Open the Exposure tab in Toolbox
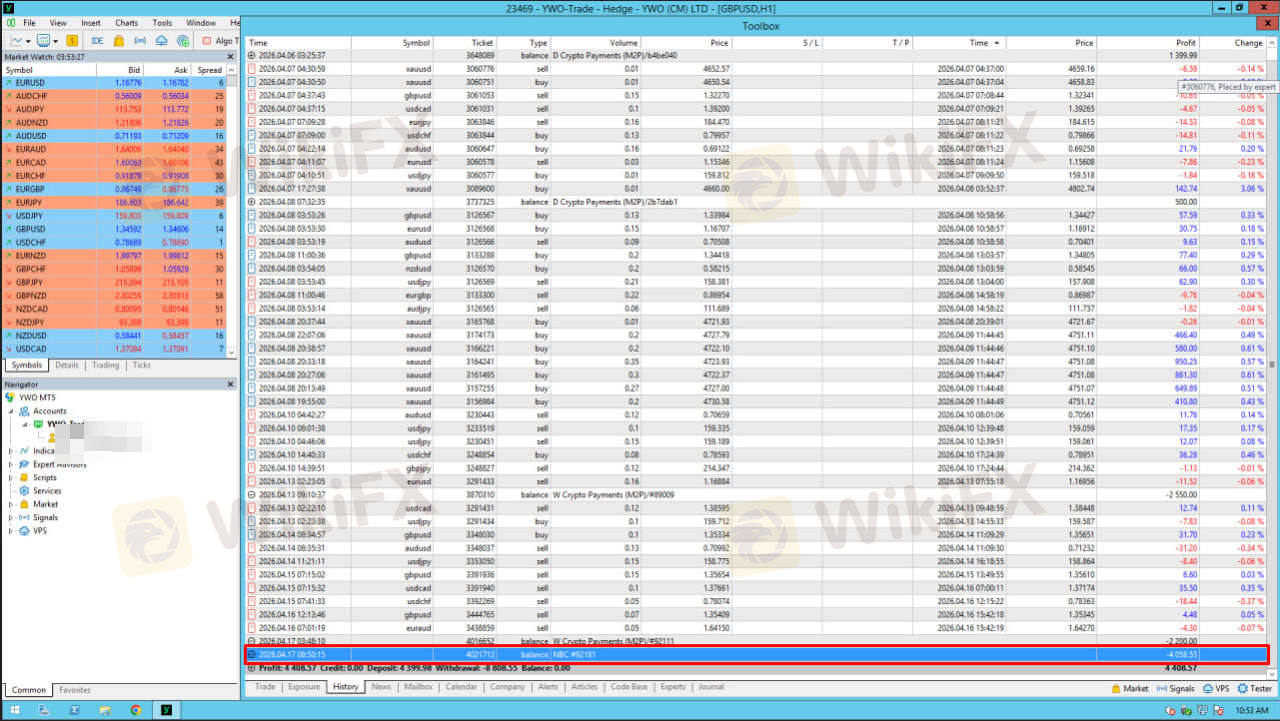The width and height of the screenshot is (1280, 721). 304,687
